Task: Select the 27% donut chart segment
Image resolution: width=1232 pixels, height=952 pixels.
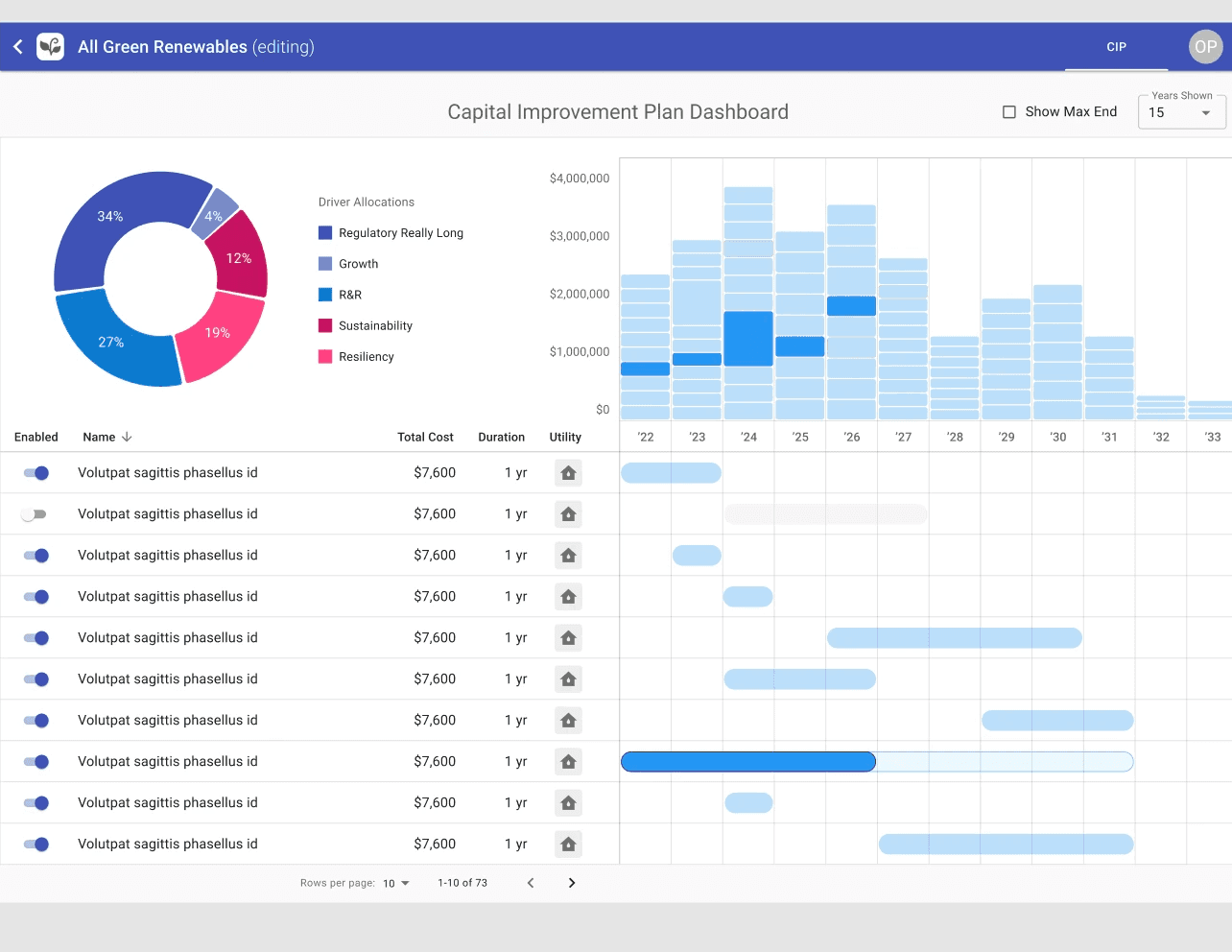Action: 110,342
